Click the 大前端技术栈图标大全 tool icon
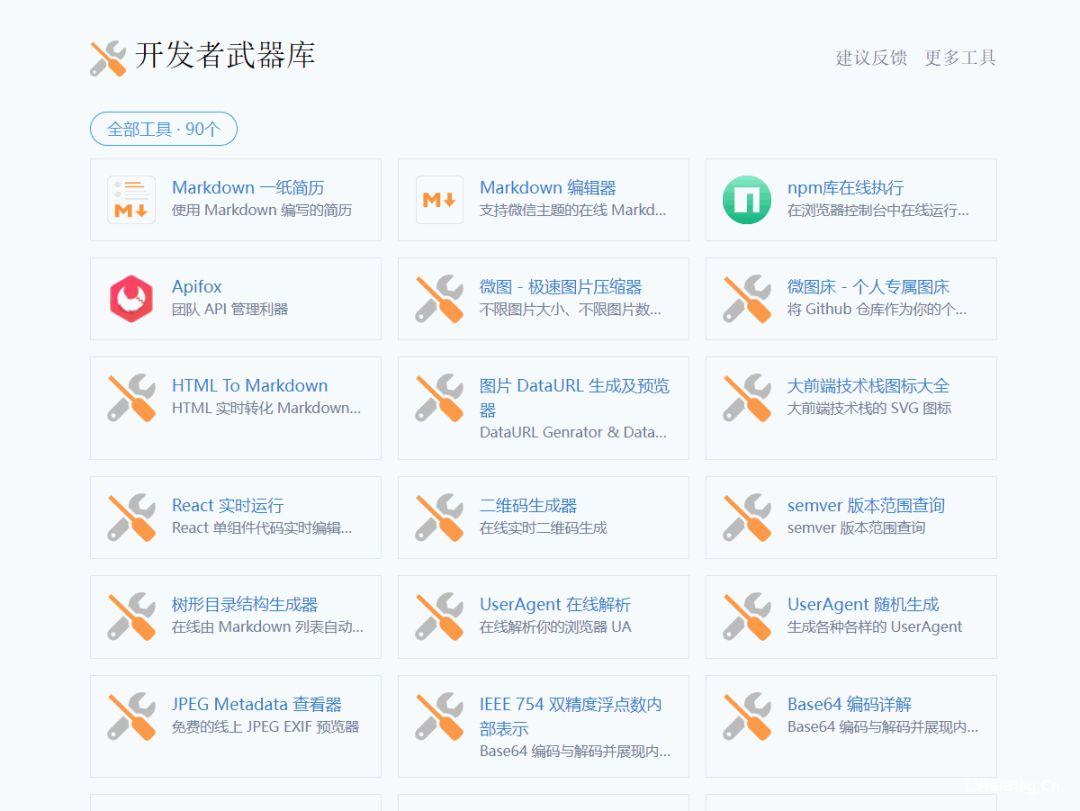The width and height of the screenshot is (1080, 811). [747, 398]
